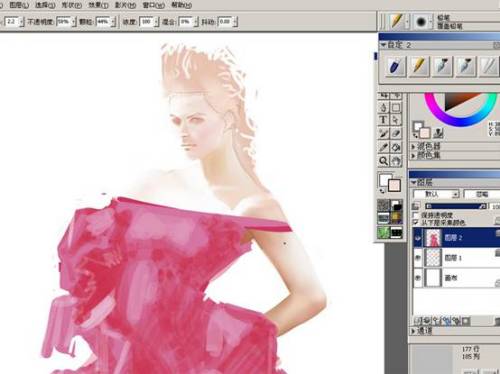Select the Grabber hand tool
This screenshot has width=500, height=374.
[396, 161]
